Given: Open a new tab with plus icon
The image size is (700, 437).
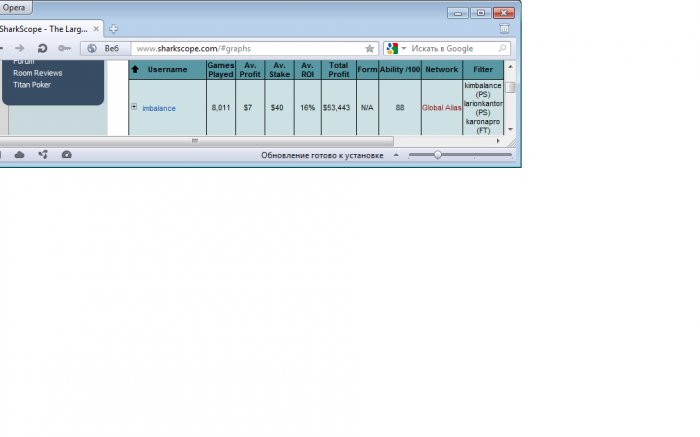Looking at the screenshot, I should coord(113,29).
